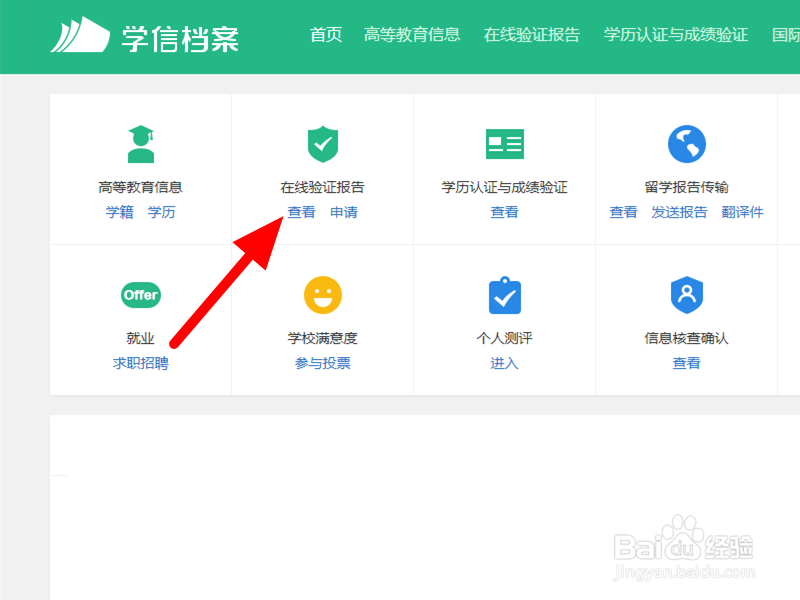Click the globe icon for 留学报告传输
Image resolution: width=800 pixels, height=600 pixels.
pos(686,143)
